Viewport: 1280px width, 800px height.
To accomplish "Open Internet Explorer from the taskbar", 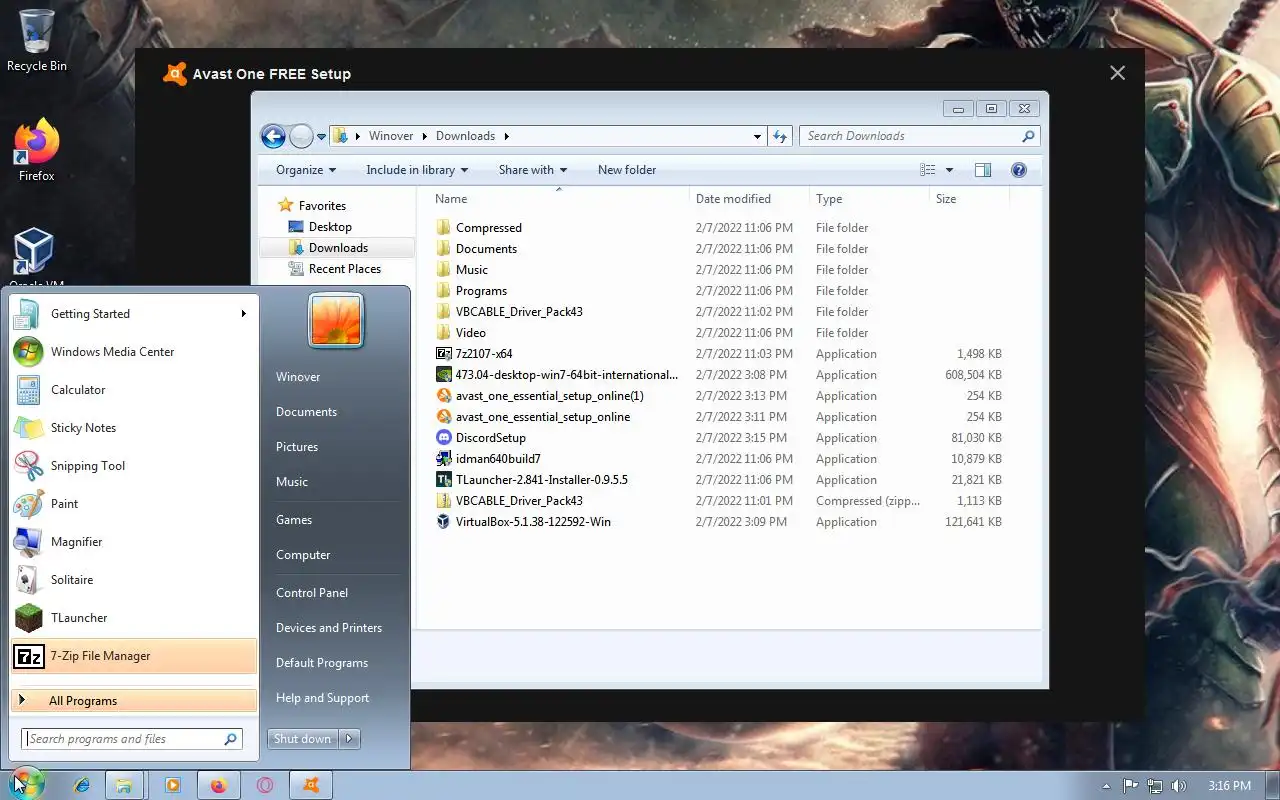I will (x=82, y=785).
